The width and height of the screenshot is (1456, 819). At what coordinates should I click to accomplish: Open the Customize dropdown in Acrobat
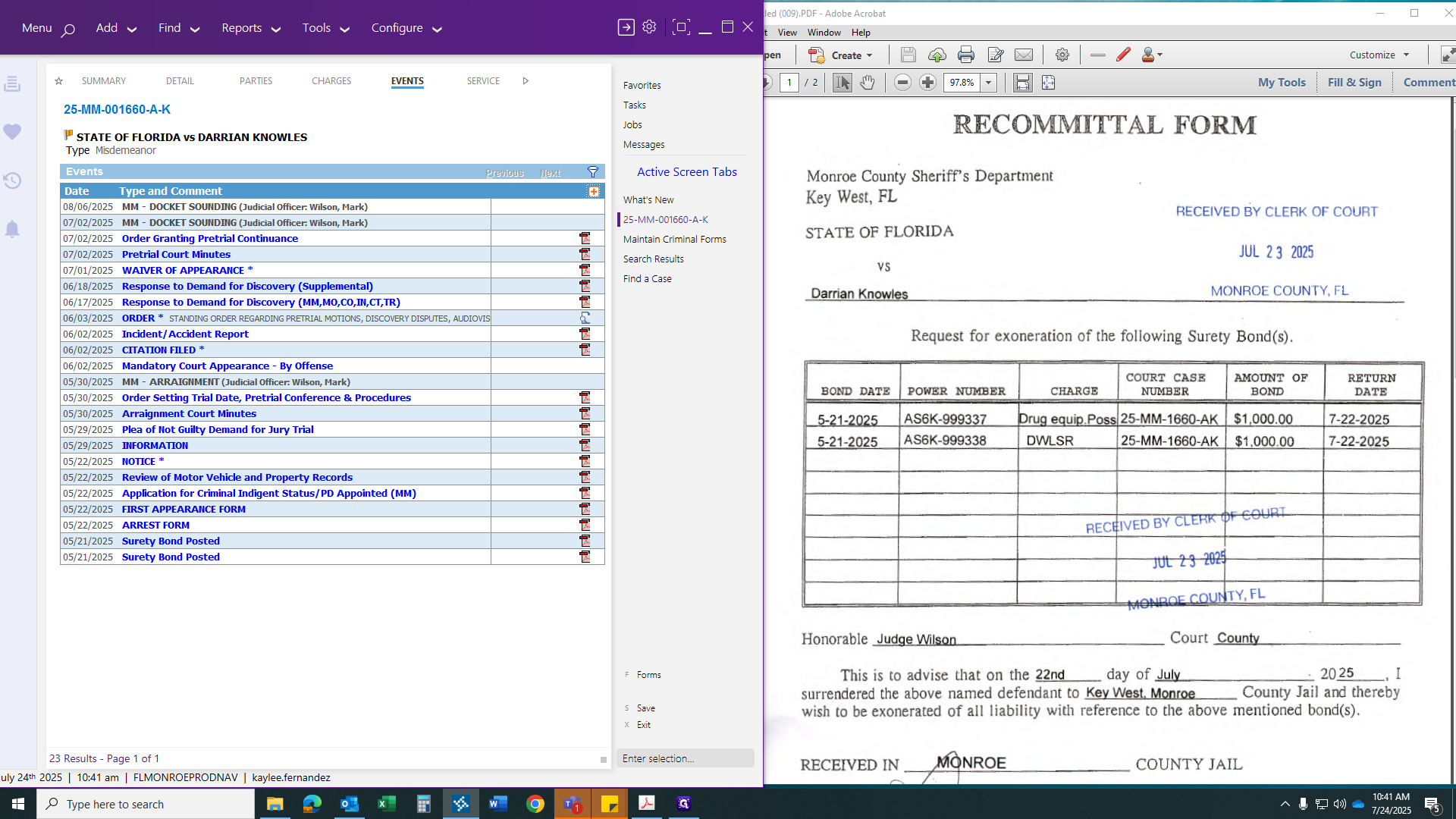(1379, 55)
